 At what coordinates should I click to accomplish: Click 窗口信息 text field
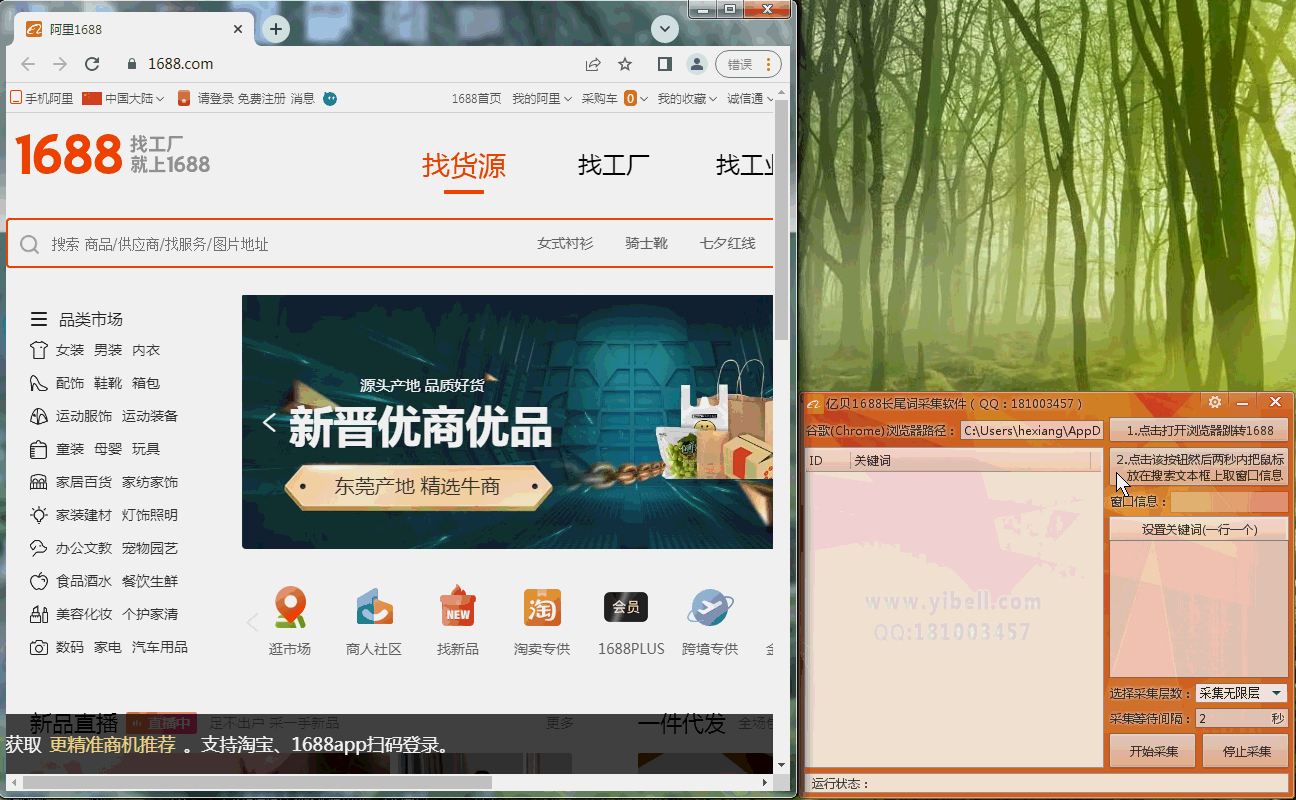pyautogui.click(x=1230, y=502)
